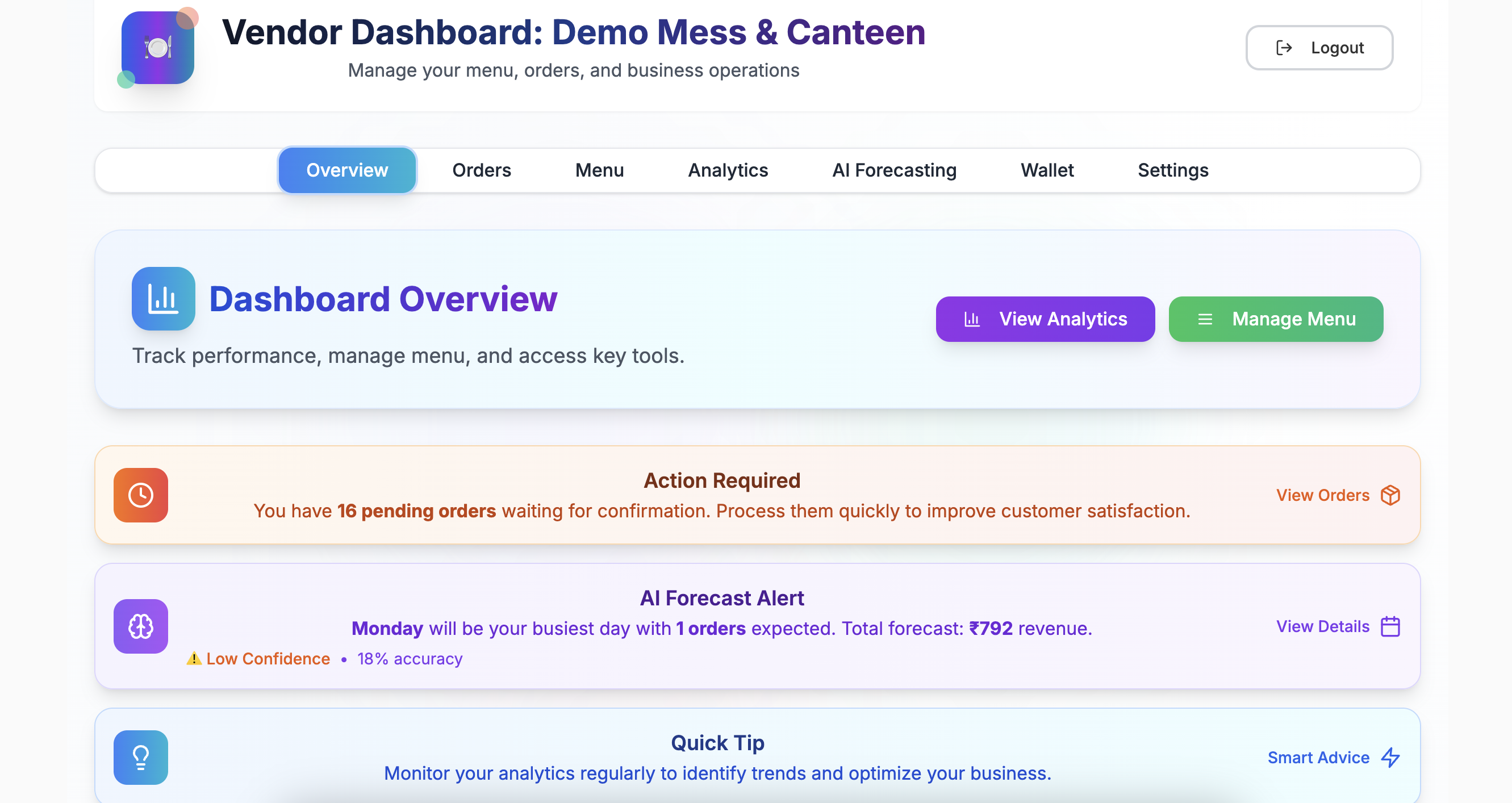The width and height of the screenshot is (1512, 803).
Task: Click the lightning bolt Smart Advice icon
Action: pyautogui.click(x=1390, y=757)
